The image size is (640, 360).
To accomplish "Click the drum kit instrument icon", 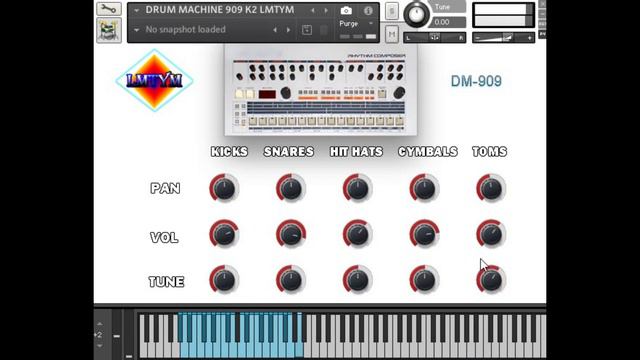I will 109,30.
